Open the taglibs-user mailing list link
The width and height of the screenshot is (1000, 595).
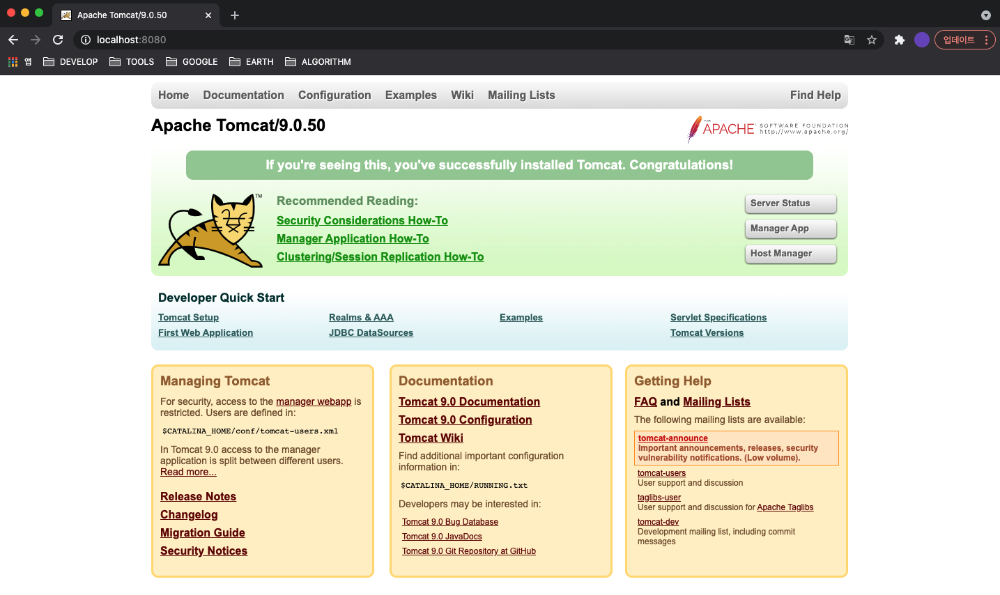(659, 497)
